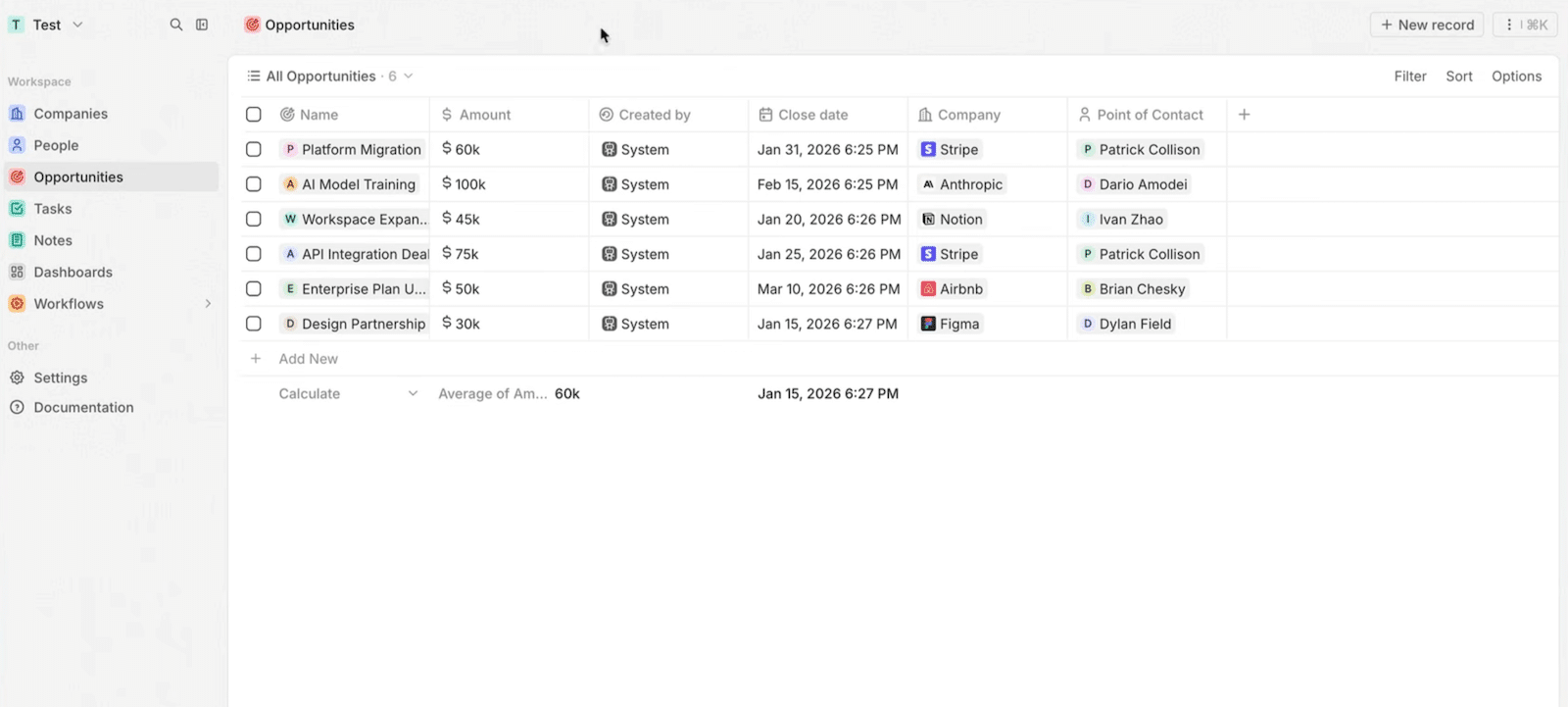Click the calendar icon in Close date header

766,115
